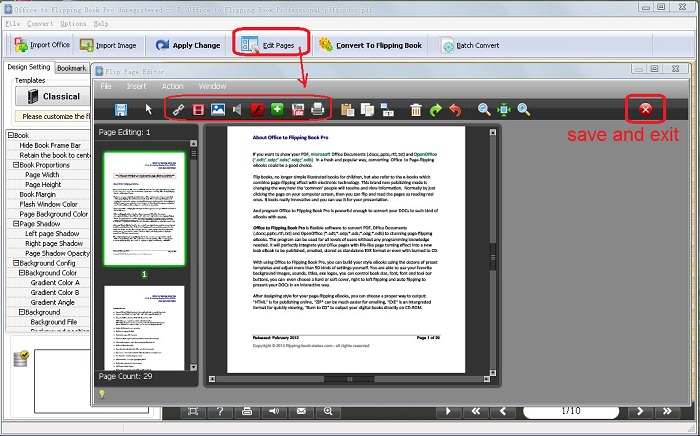Select Gradient Color A setting
Viewport: 700px width, 436px height.
[x=55, y=282]
